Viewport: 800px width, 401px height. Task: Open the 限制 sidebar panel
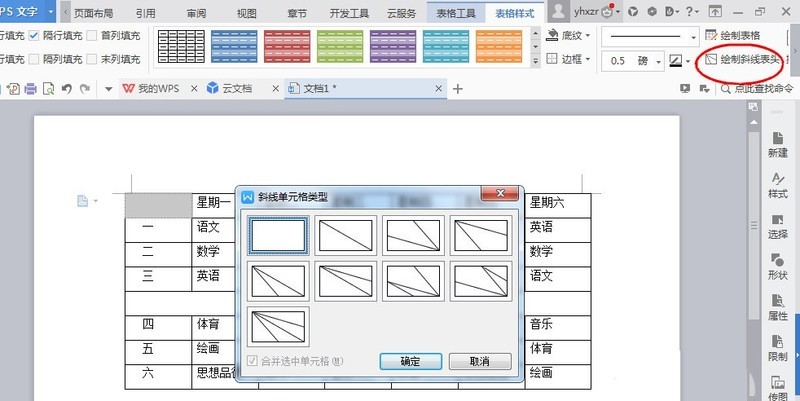(778, 348)
